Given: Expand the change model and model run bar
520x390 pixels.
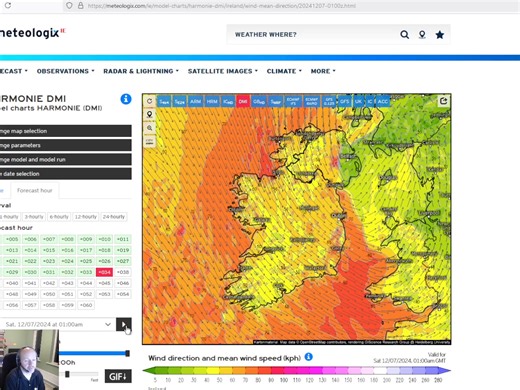Looking at the screenshot, I should tap(66, 160).
